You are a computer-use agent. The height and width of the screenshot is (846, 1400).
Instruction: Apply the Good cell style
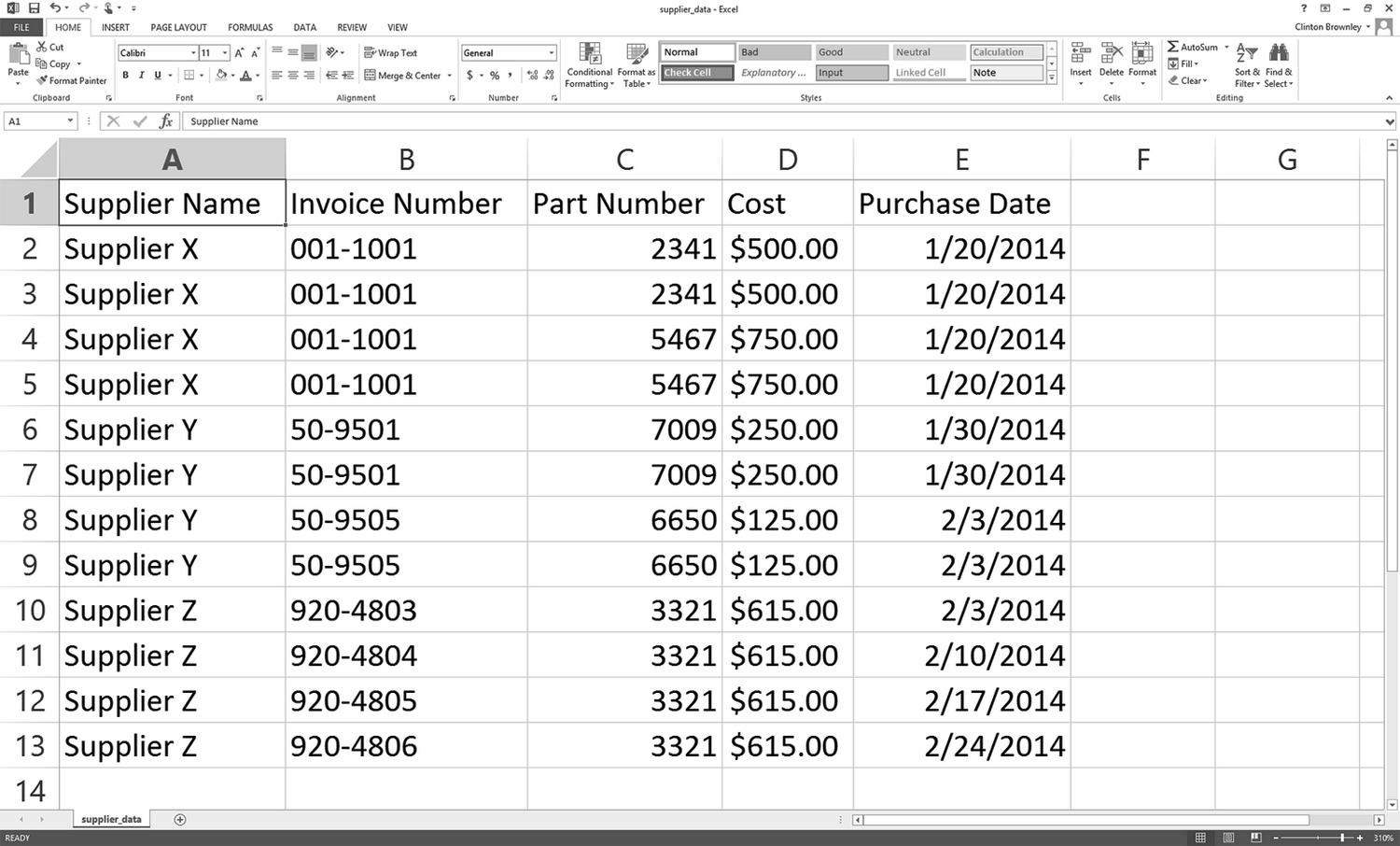point(851,52)
